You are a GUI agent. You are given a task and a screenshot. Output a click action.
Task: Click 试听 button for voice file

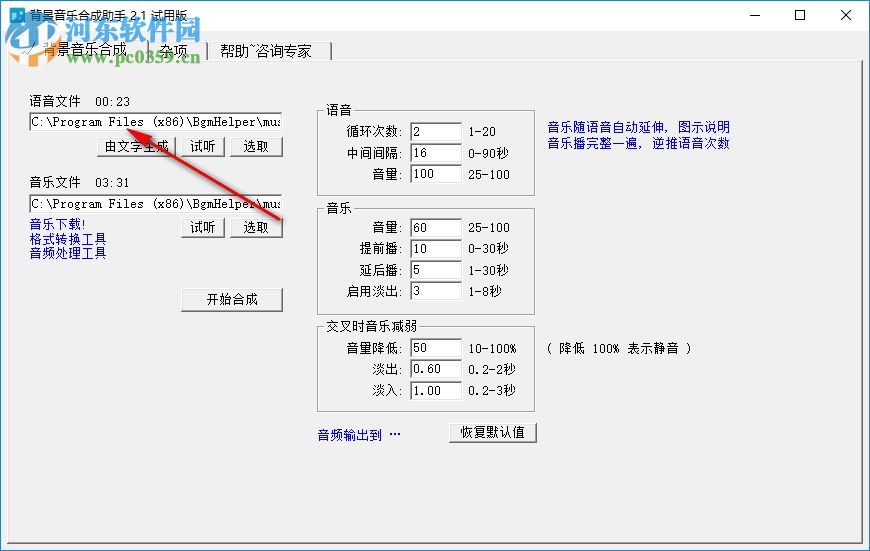coord(203,146)
